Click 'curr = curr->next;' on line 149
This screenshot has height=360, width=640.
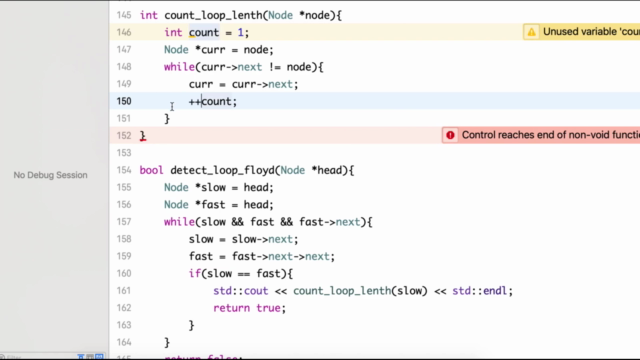[244, 84]
